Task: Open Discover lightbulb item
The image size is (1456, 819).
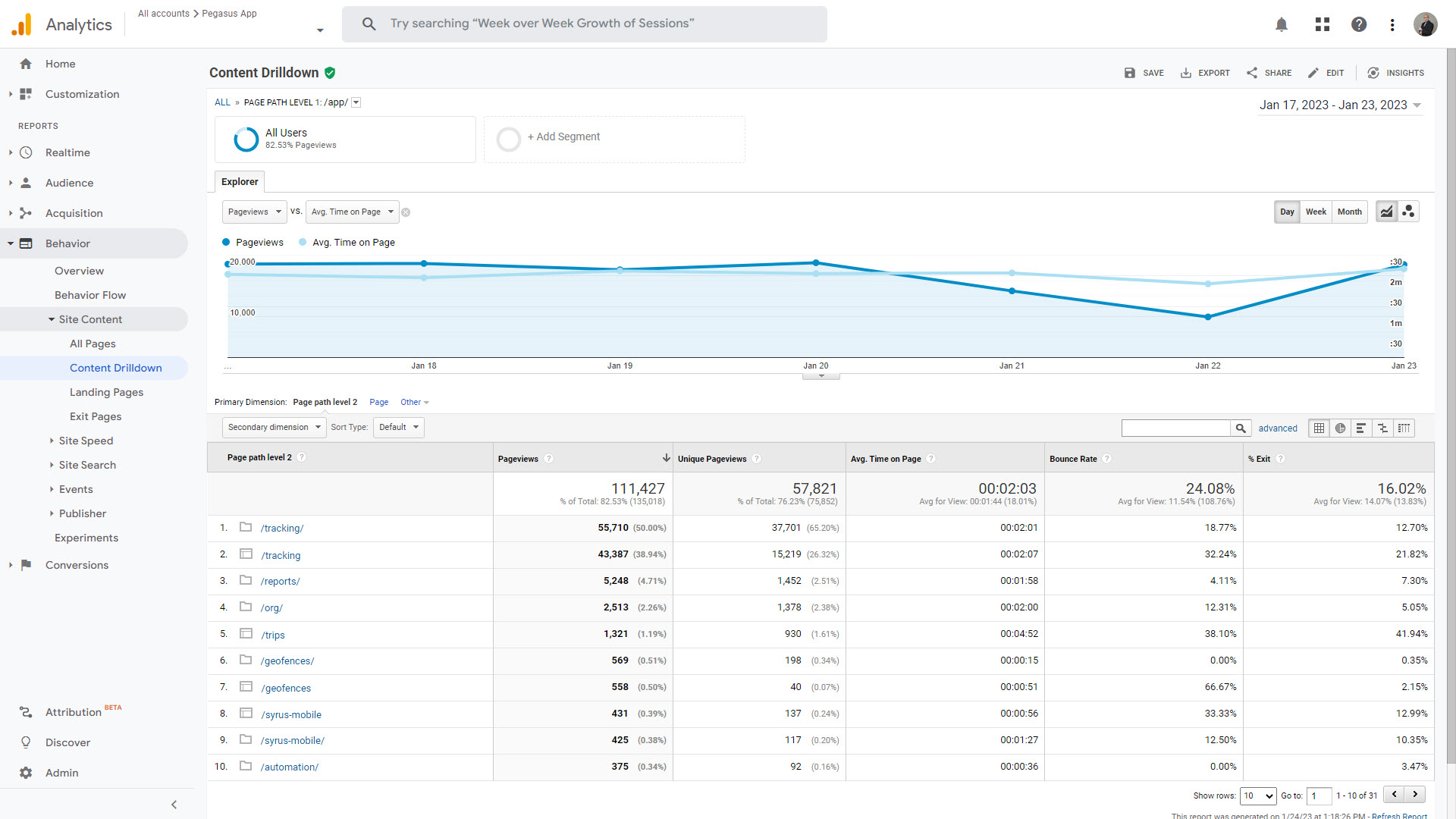Action: pos(67,742)
